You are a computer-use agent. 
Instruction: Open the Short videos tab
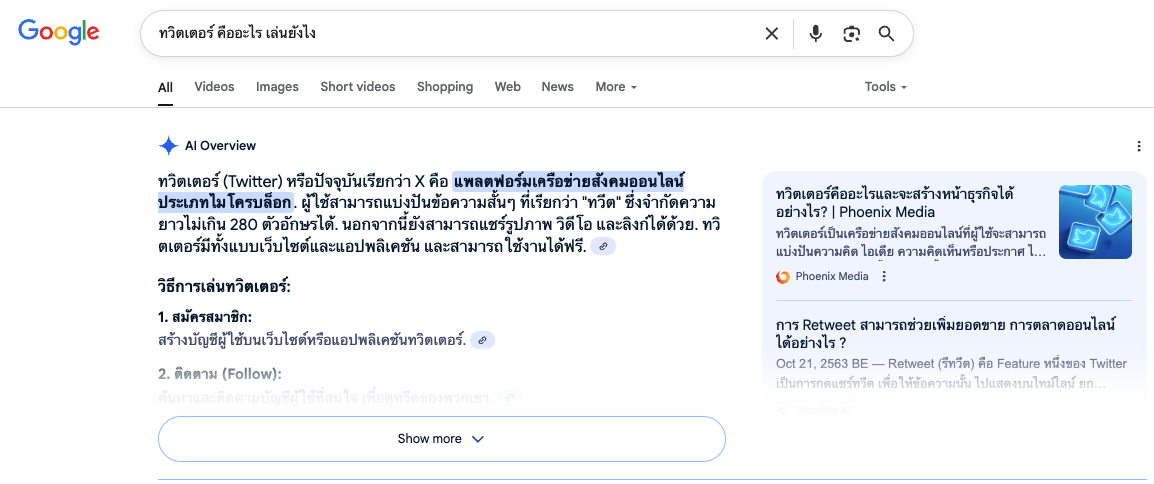pos(358,87)
